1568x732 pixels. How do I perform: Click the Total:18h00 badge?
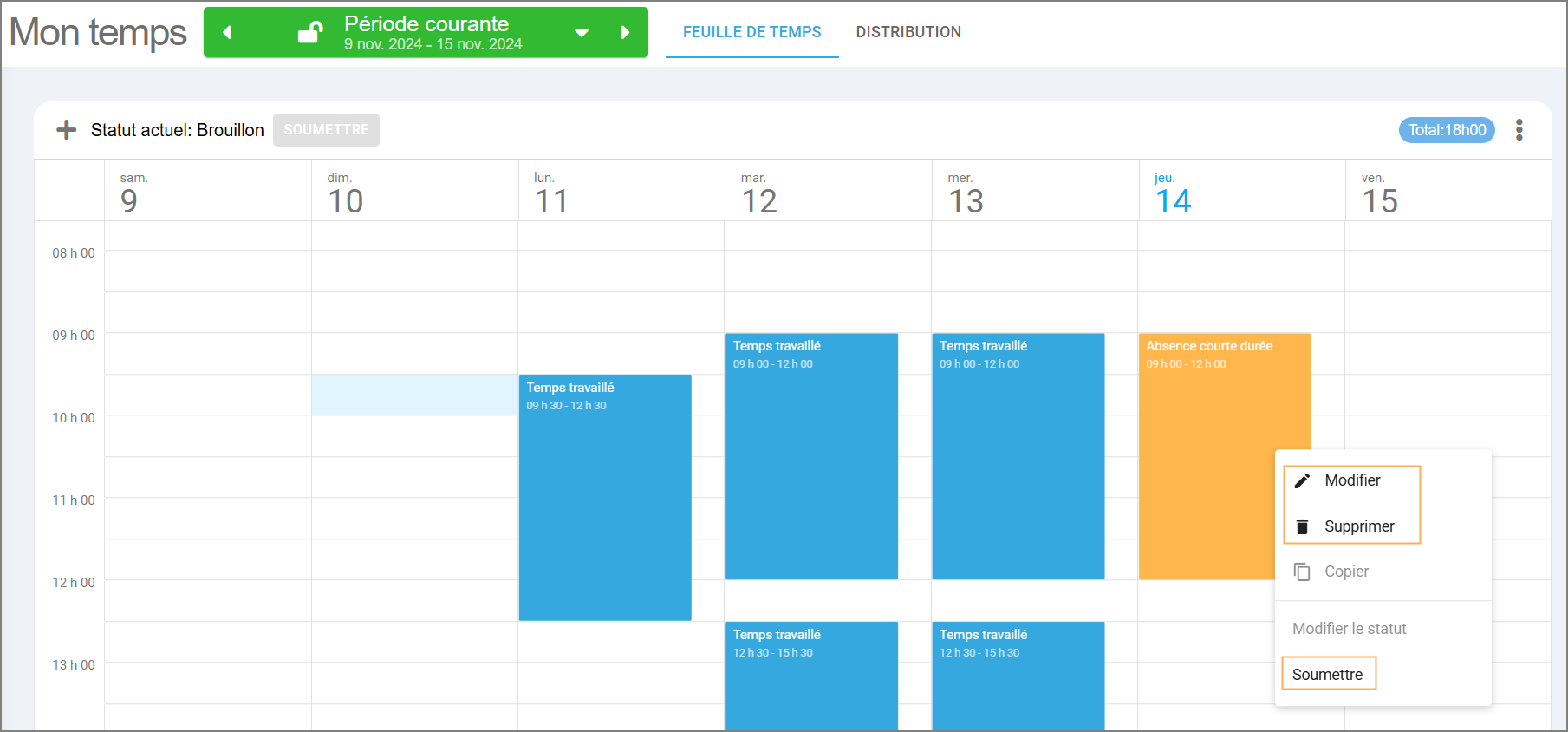coord(1447,130)
